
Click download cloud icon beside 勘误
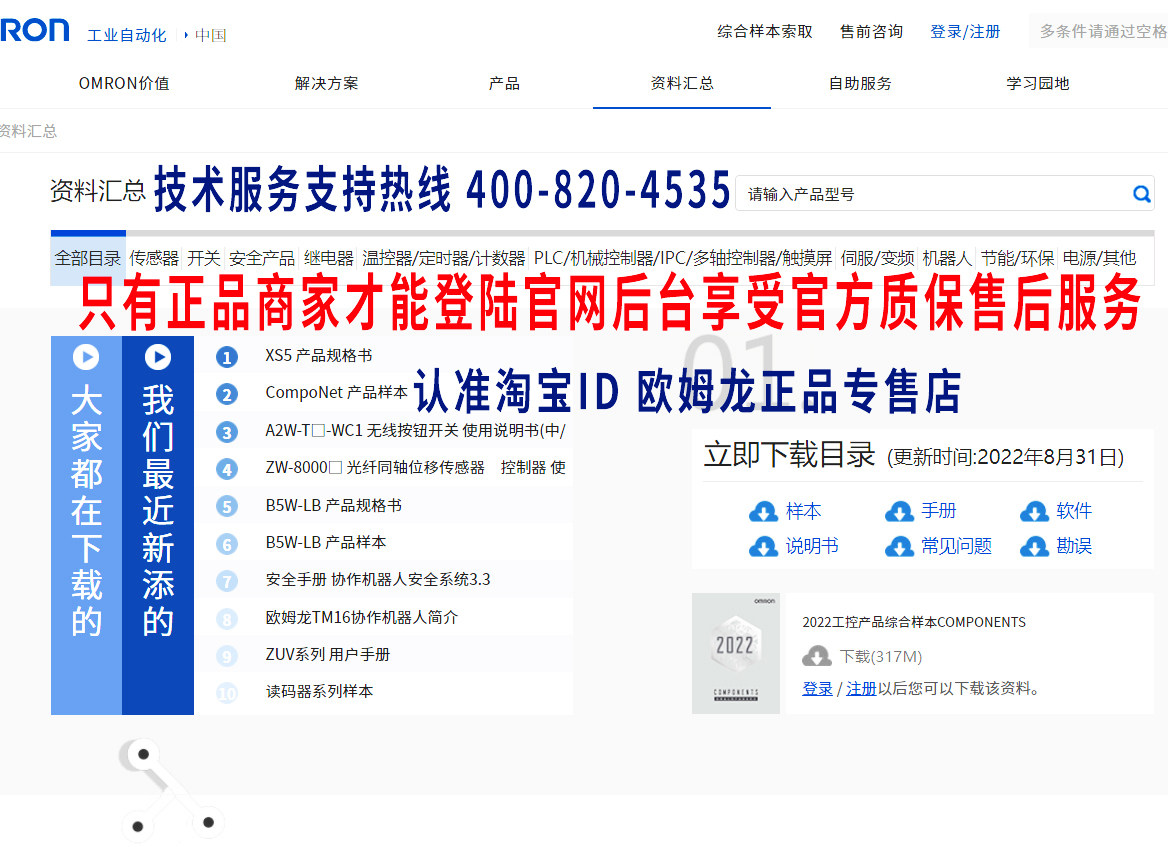[x=1034, y=547]
